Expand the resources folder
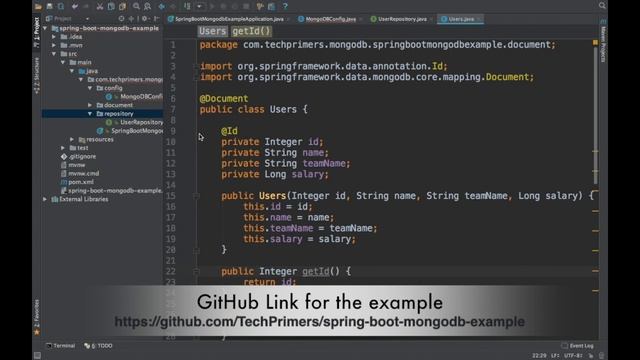This screenshot has height=360, width=640. tap(72, 140)
